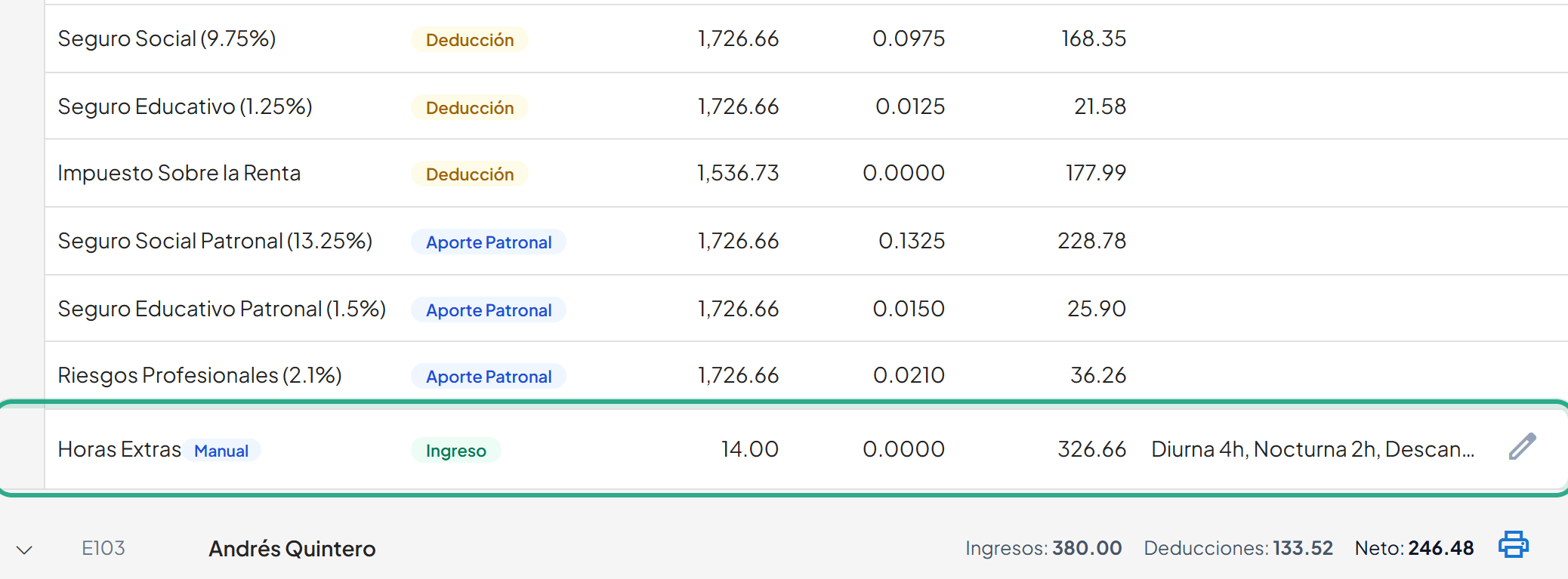Click Aporte Patronal badge for Seguro Social Patronal
This screenshot has height=579, width=1568.
[x=489, y=242]
